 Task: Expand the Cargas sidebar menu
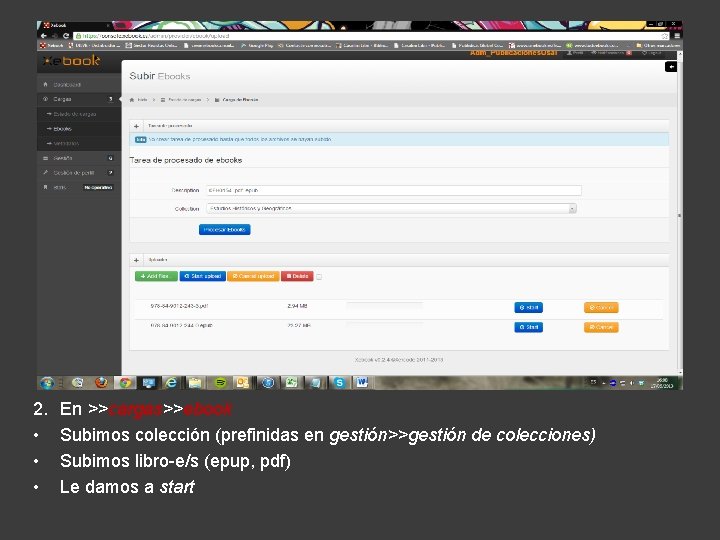pos(79,99)
